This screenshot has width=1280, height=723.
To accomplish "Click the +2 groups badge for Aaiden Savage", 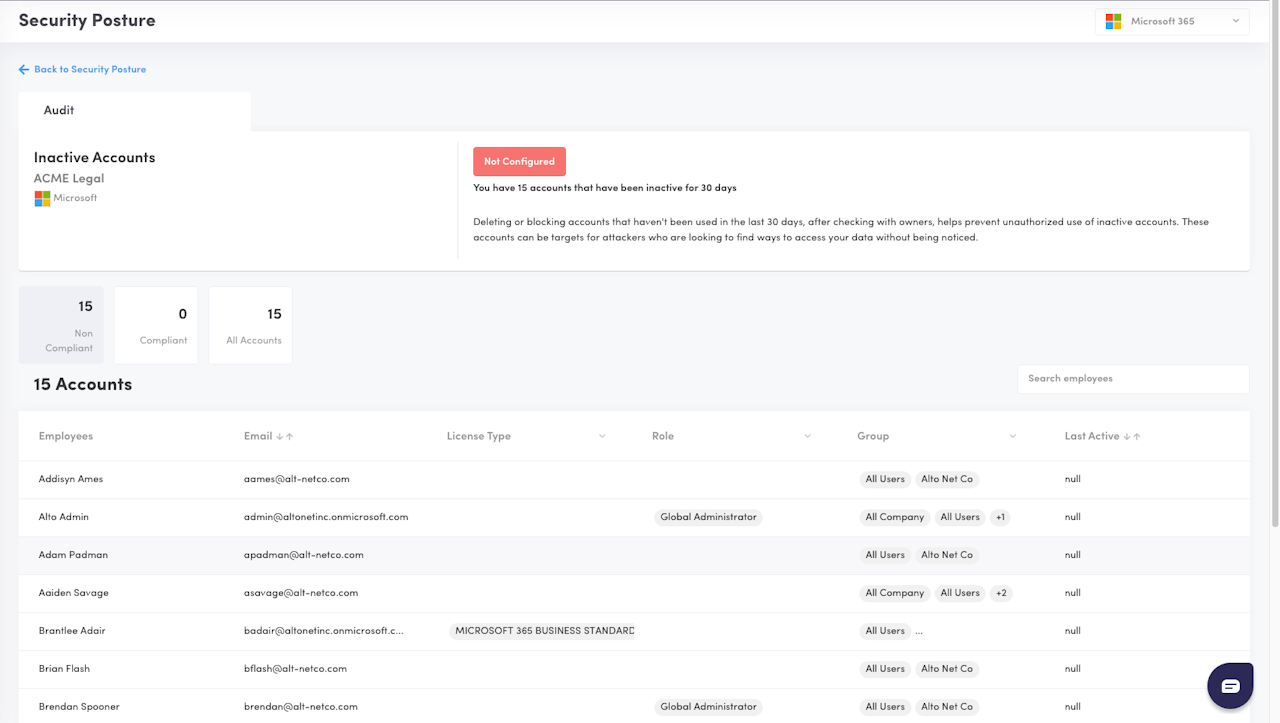I will (x=1000, y=593).
